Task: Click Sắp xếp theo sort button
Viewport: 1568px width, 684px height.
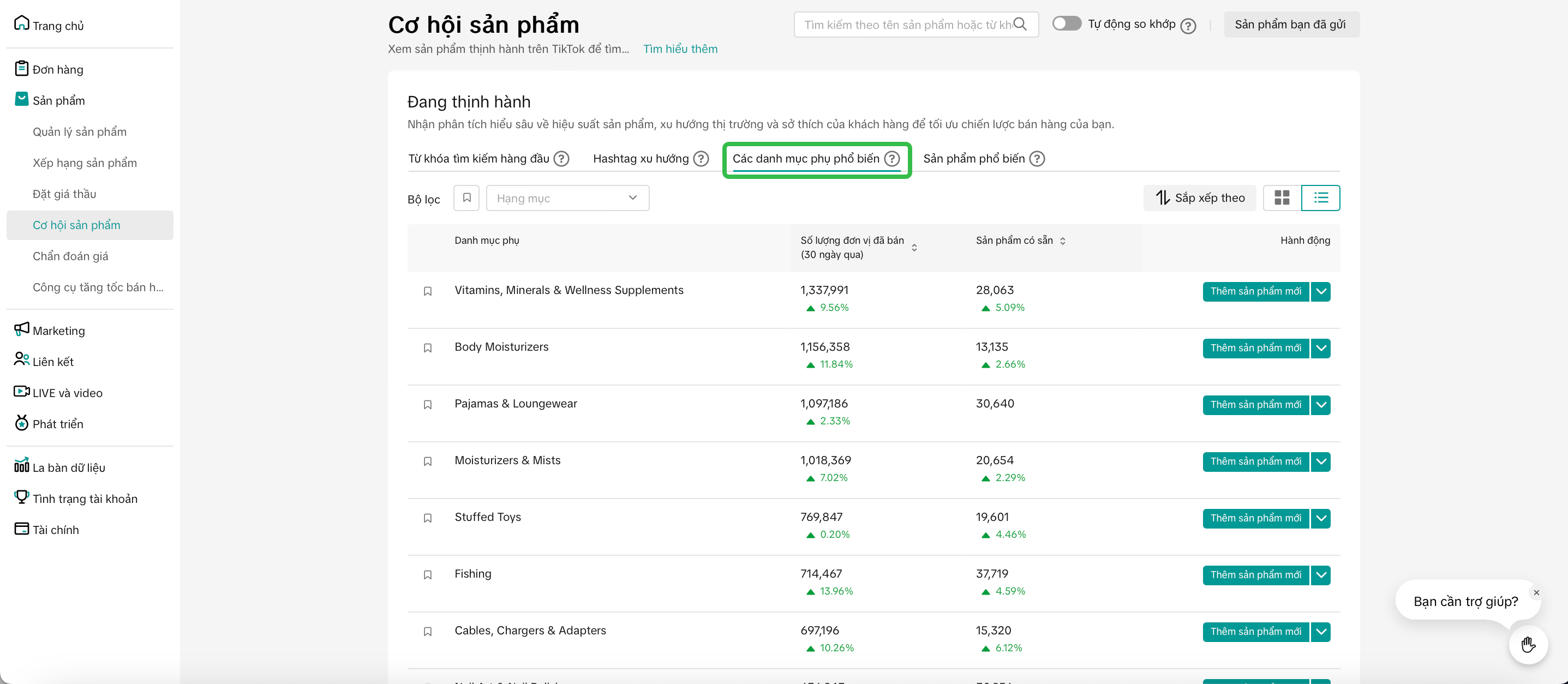Action: tap(1199, 198)
